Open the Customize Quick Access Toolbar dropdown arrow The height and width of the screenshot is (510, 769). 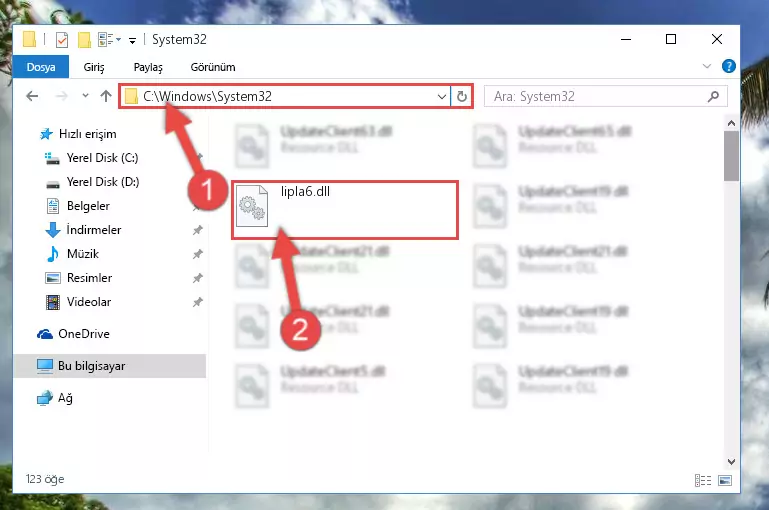tap(132, 41)
